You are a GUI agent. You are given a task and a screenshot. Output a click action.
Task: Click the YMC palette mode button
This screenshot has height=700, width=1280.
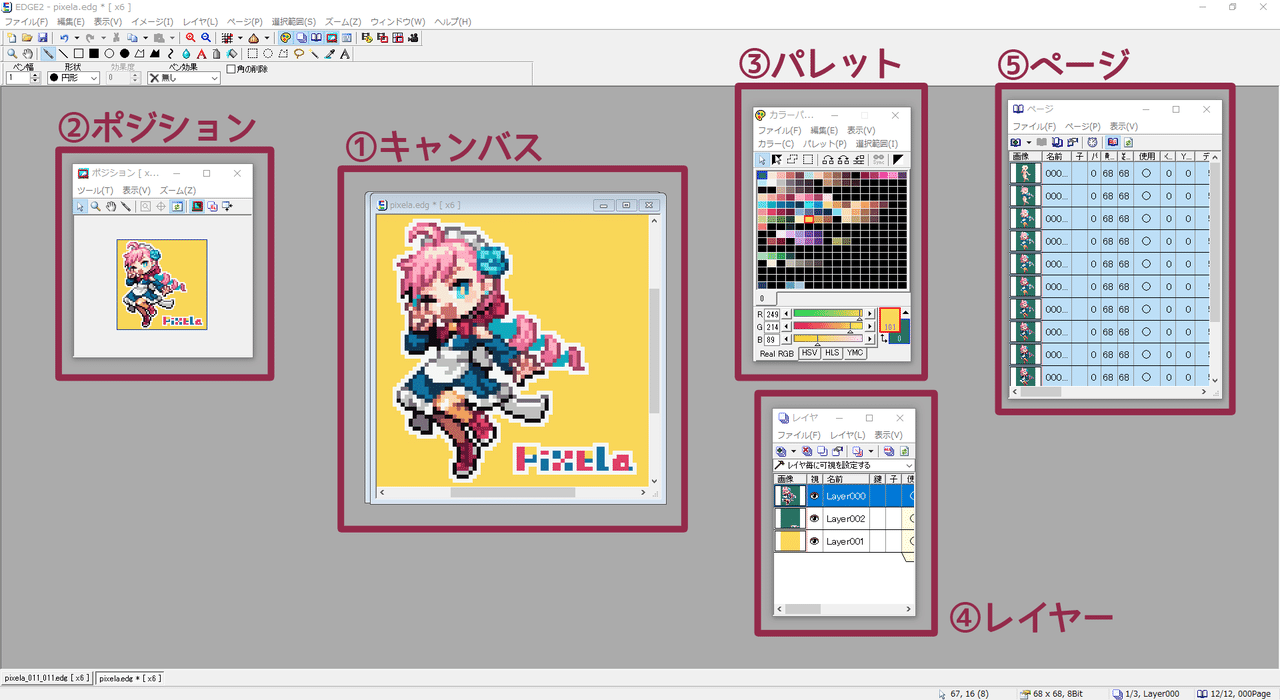coord(855,352)
